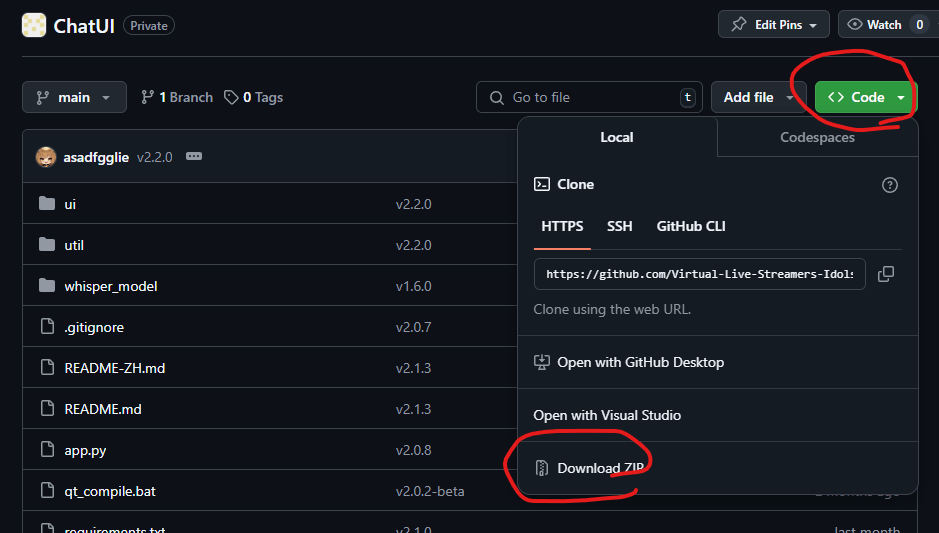
Task: Open the README-ZH.md file
Action: click(x=115, y=368)
